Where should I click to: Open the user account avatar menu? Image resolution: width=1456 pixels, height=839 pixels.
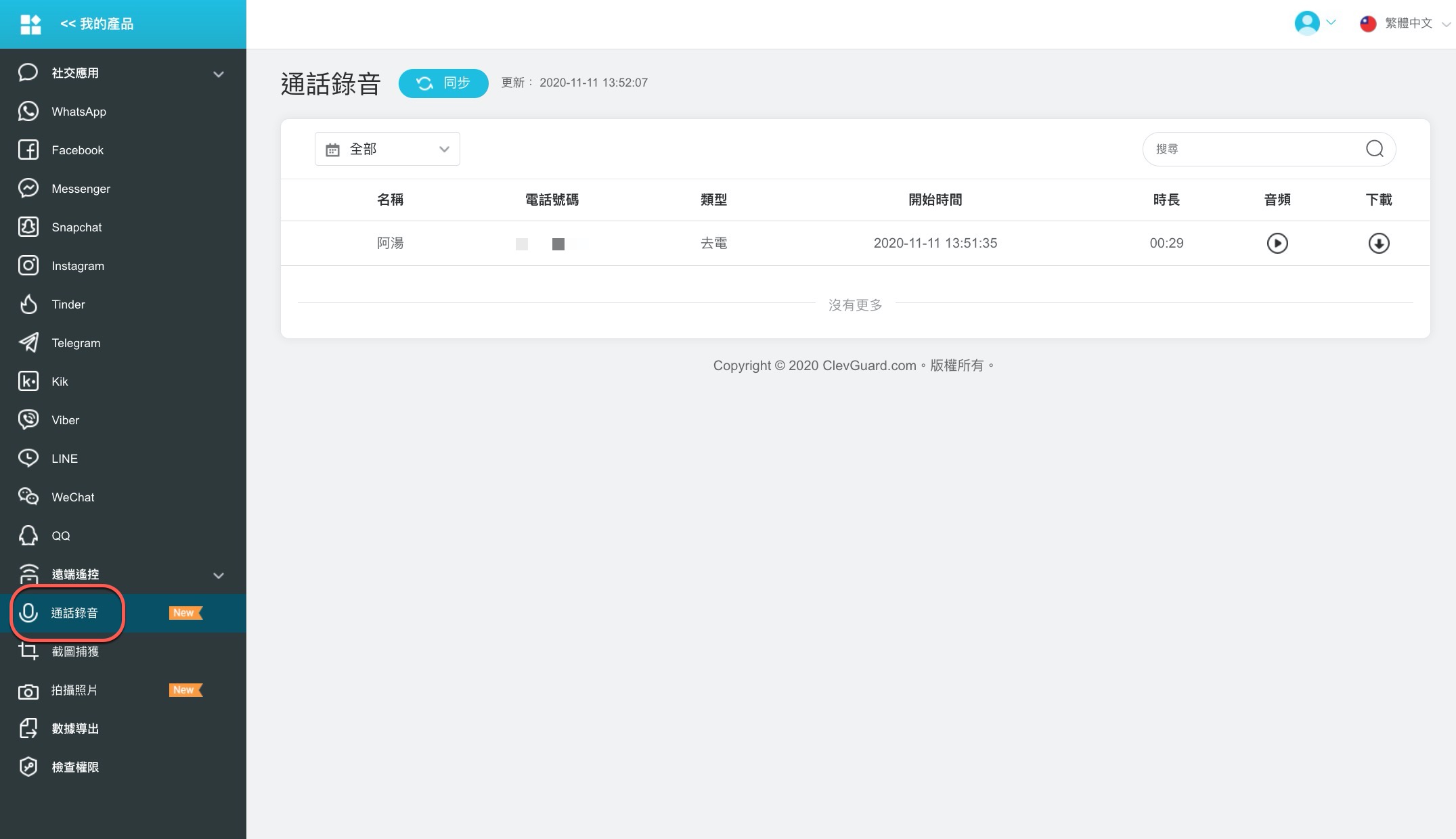click(x=1313, y=23)
